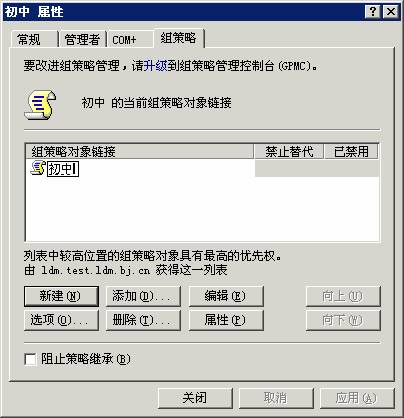Click the large Group Policy scroll icon
Screen dimensions: 404x418
(x=40, y=105)
